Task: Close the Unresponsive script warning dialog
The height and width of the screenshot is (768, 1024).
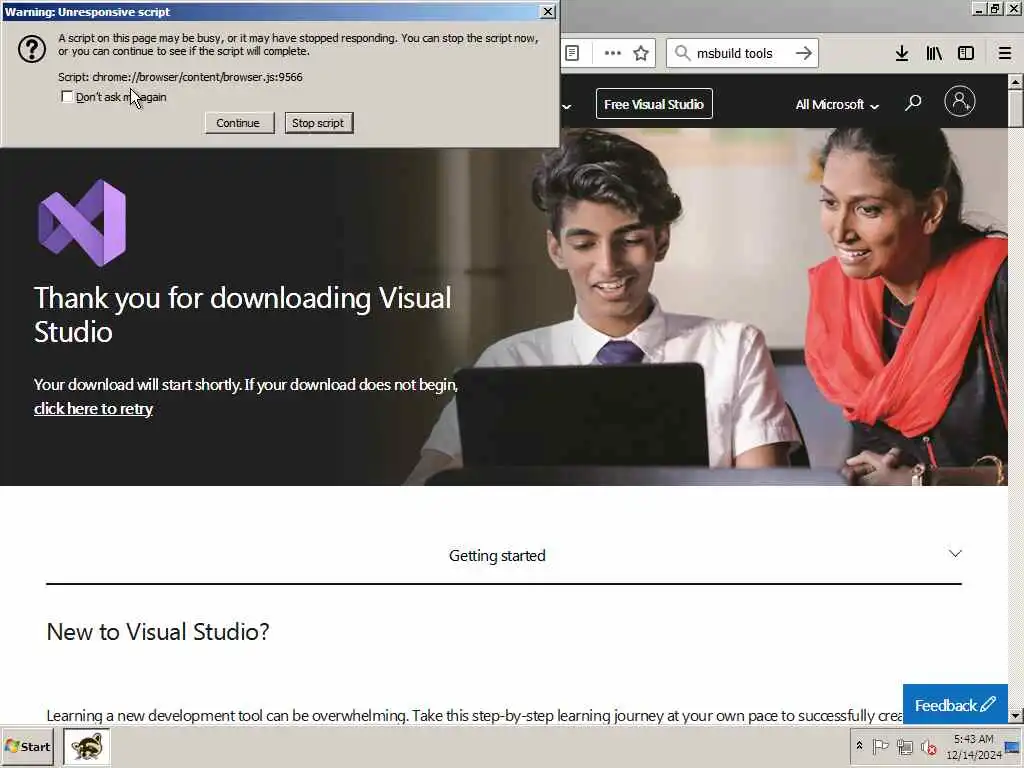Action: [x=547, y=11]
